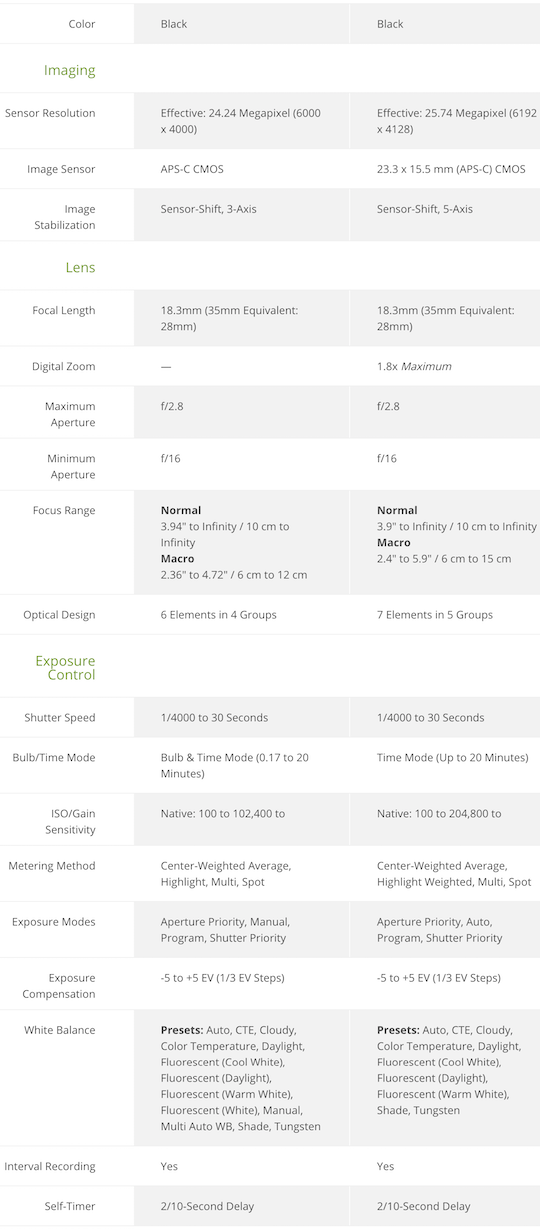Click the Imaging section heading
The image size is (540, 1229).
[x=69, y=71]
